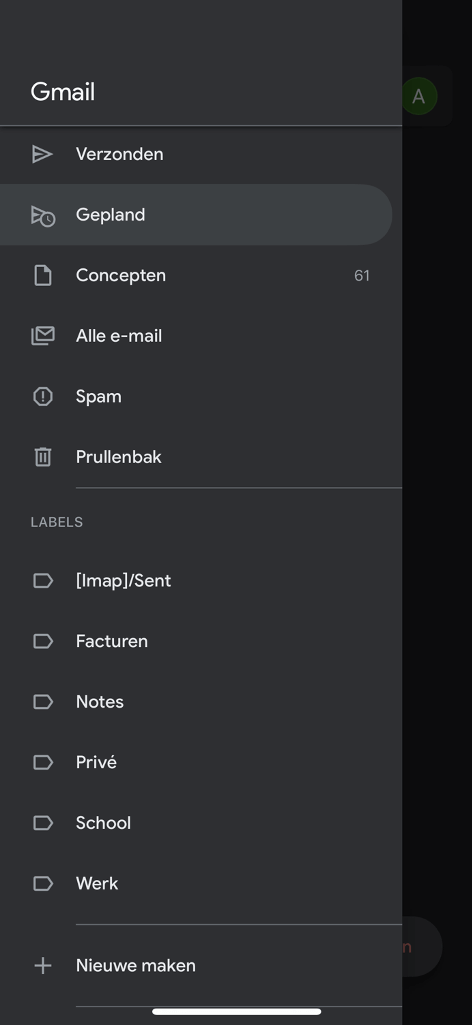Screen dimensions: 472x1025
Task: Tap the Alle e-mail stacked mail icon
Action: coord(42,336)
